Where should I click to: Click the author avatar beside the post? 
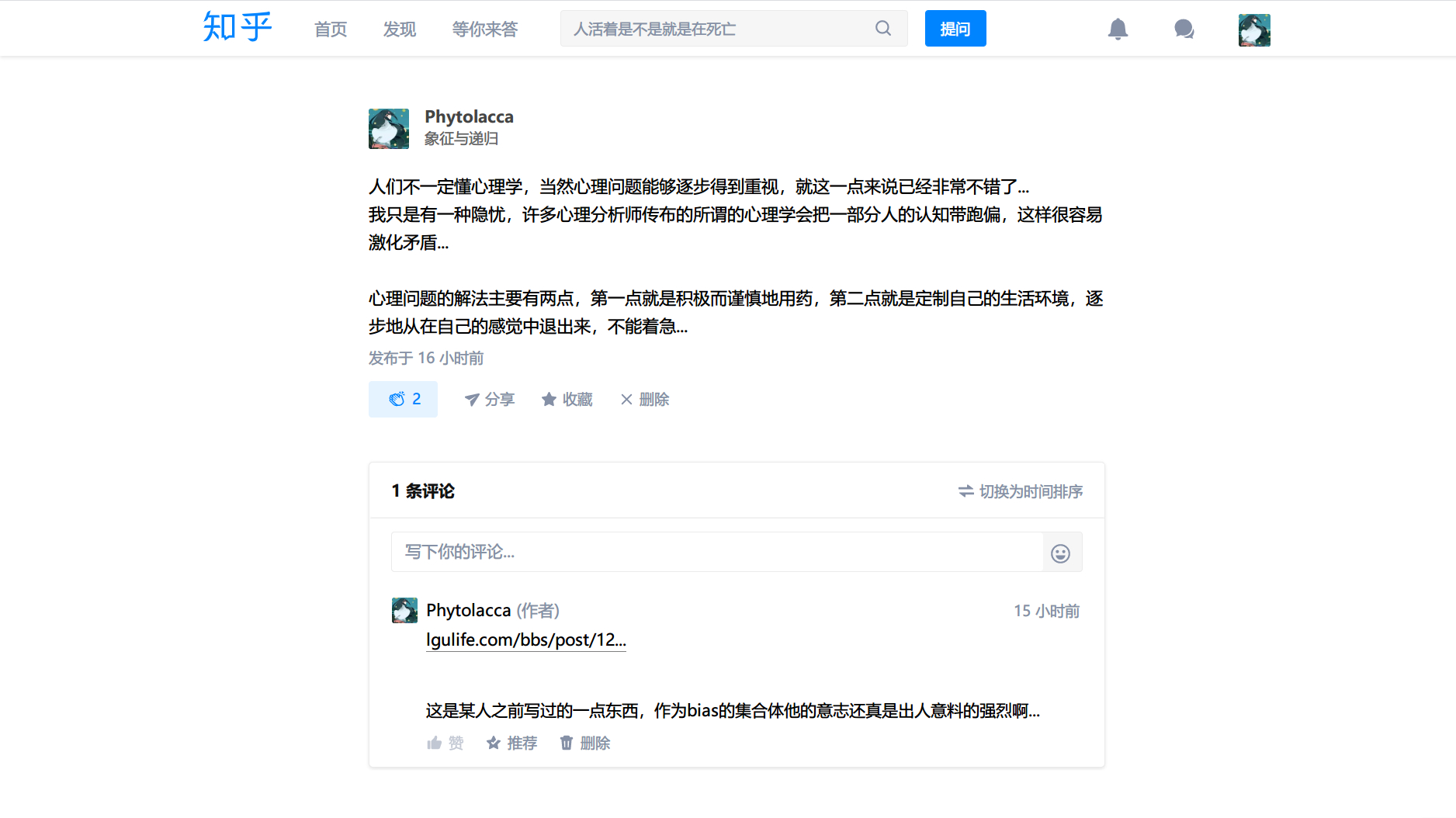coord(388,129)
